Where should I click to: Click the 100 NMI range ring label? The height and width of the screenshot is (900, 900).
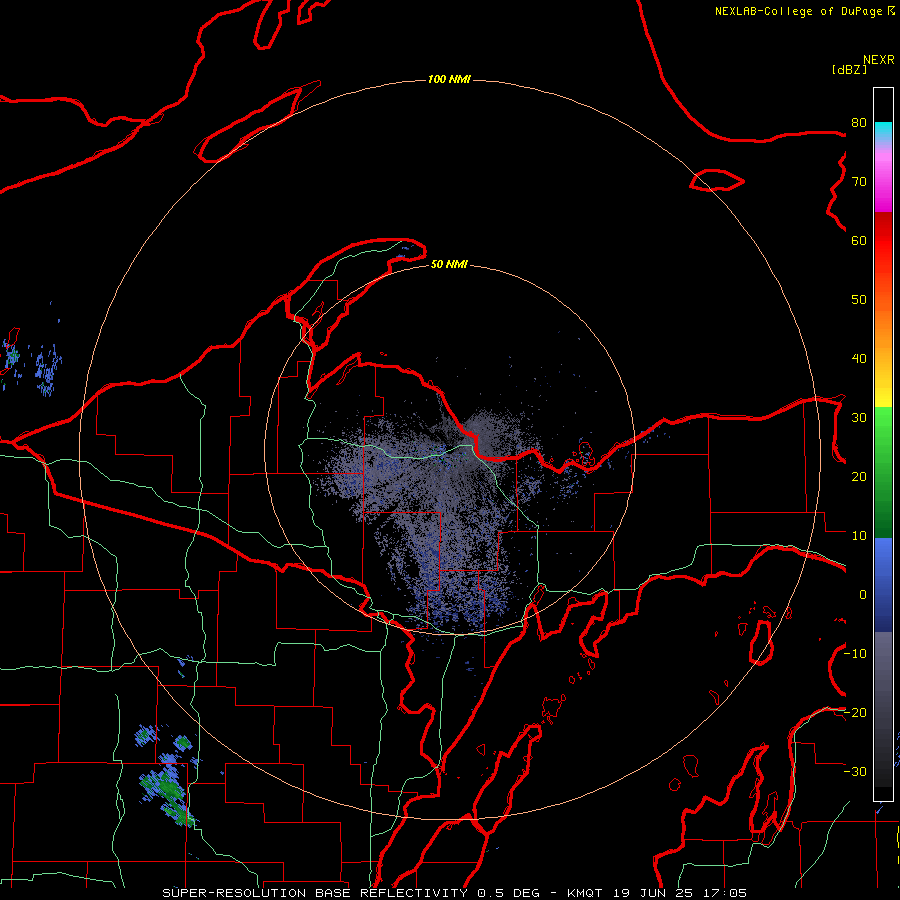pos(449,79)
